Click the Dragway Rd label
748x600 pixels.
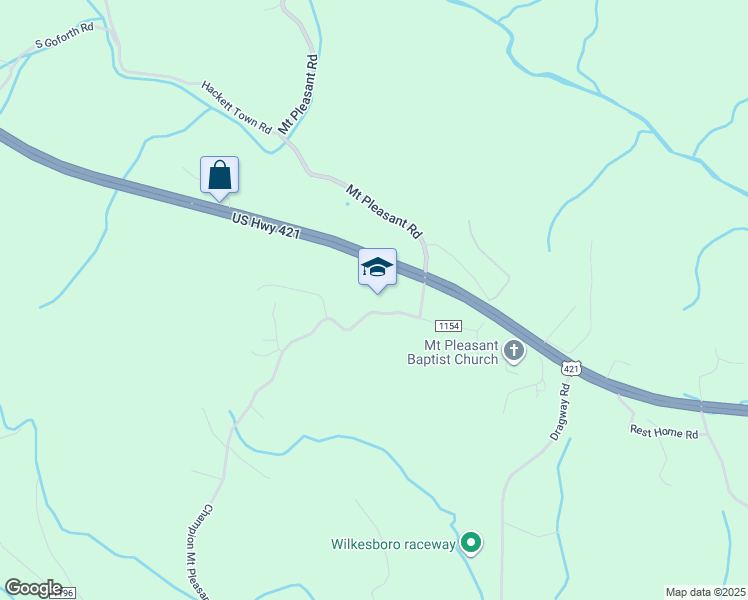560,412
